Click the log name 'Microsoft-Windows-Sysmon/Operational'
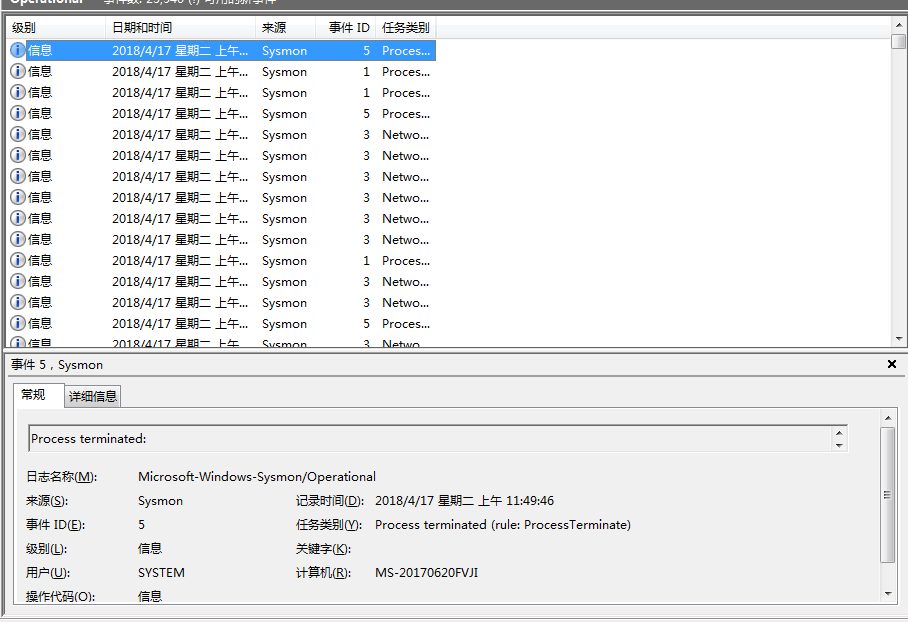The image size is (908, 622). (257, 477)
